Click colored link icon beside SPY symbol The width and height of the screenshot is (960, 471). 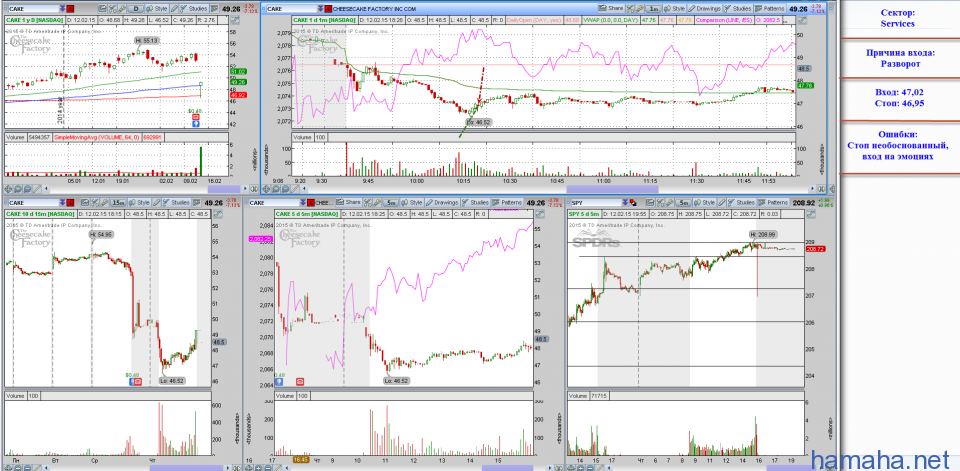pos(633,203)
